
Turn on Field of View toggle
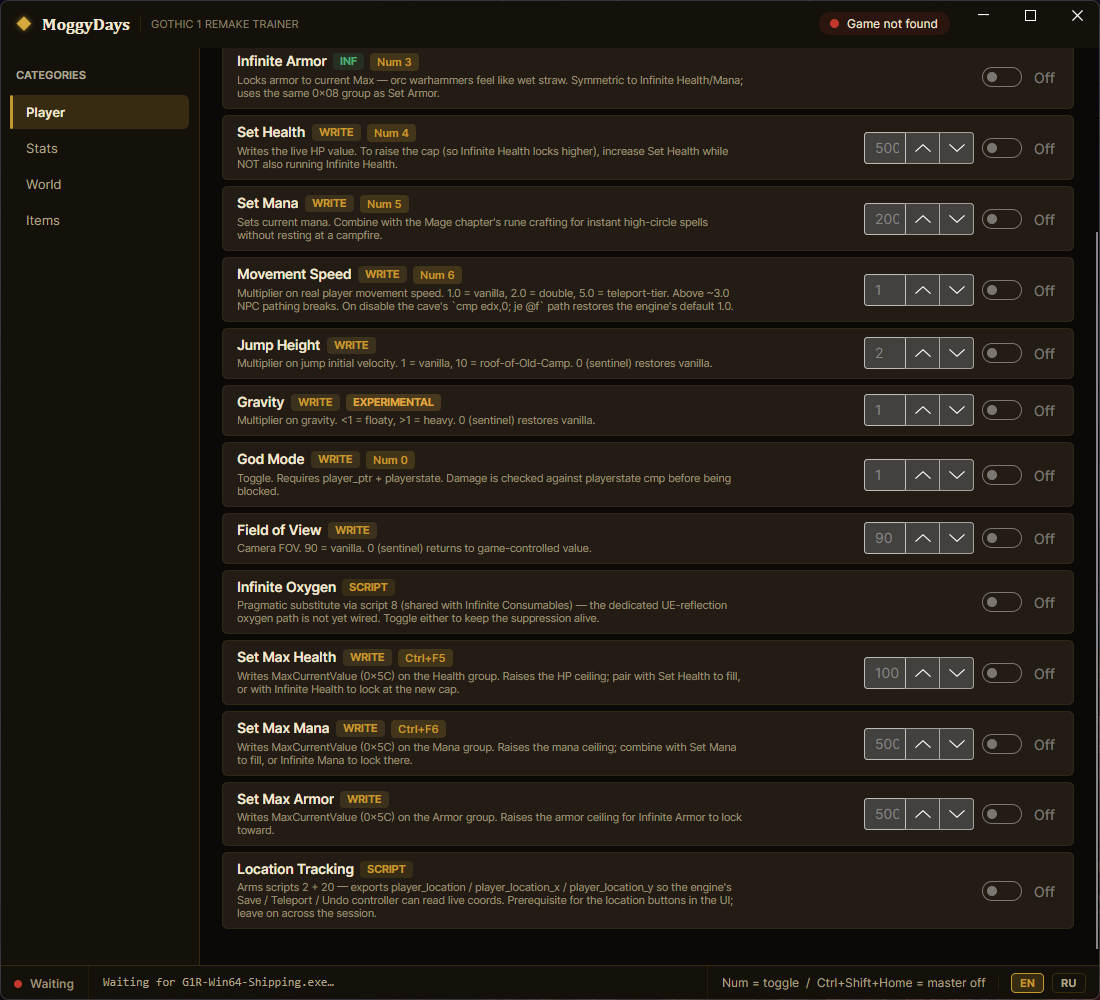(x=1001, y=538)
